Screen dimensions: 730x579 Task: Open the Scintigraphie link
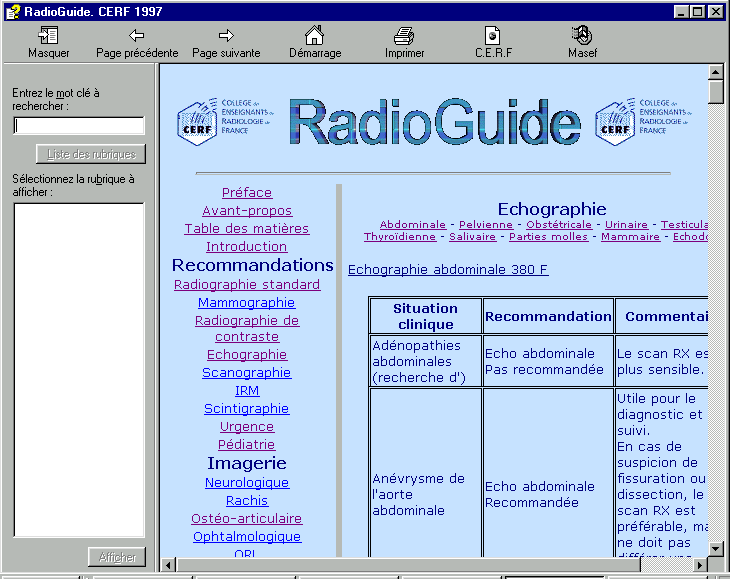click(247, 409)
